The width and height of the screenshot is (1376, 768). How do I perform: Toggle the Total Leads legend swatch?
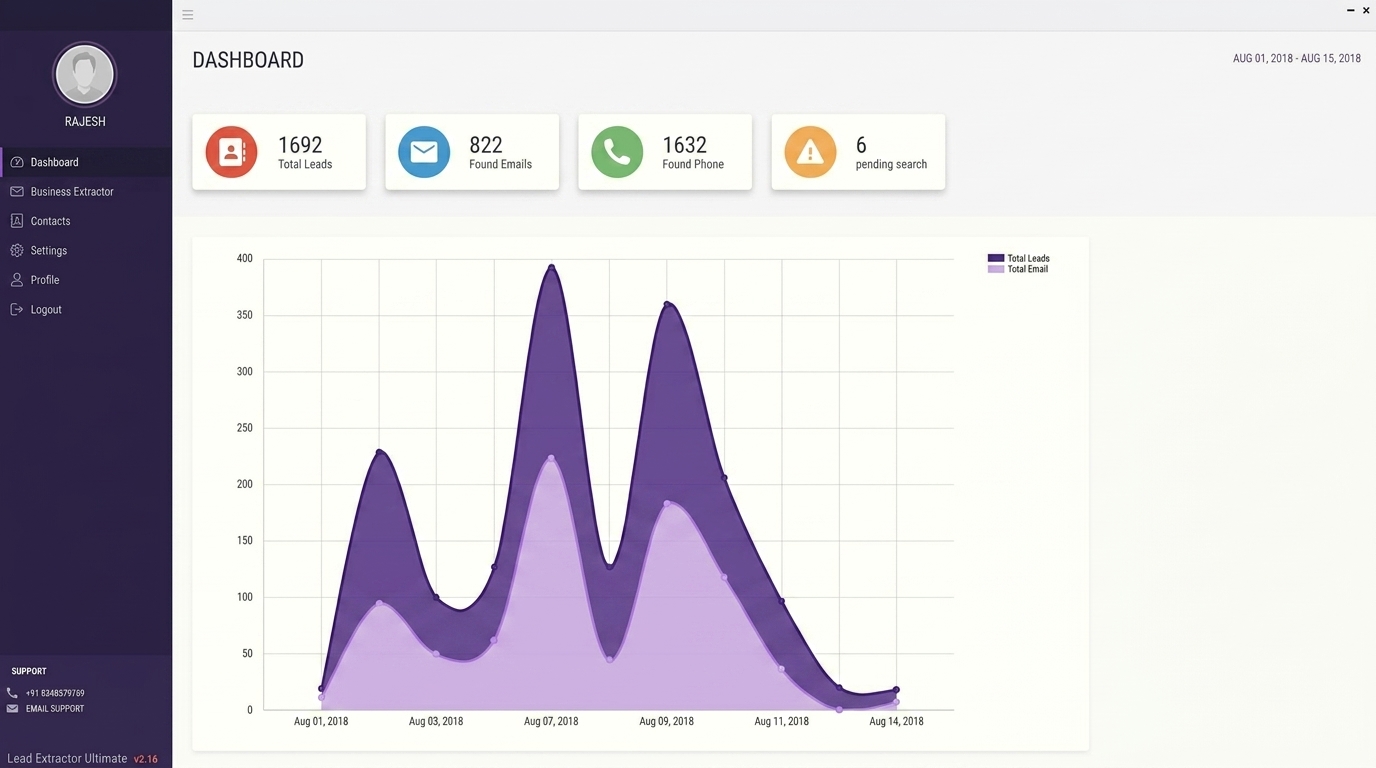995,258
